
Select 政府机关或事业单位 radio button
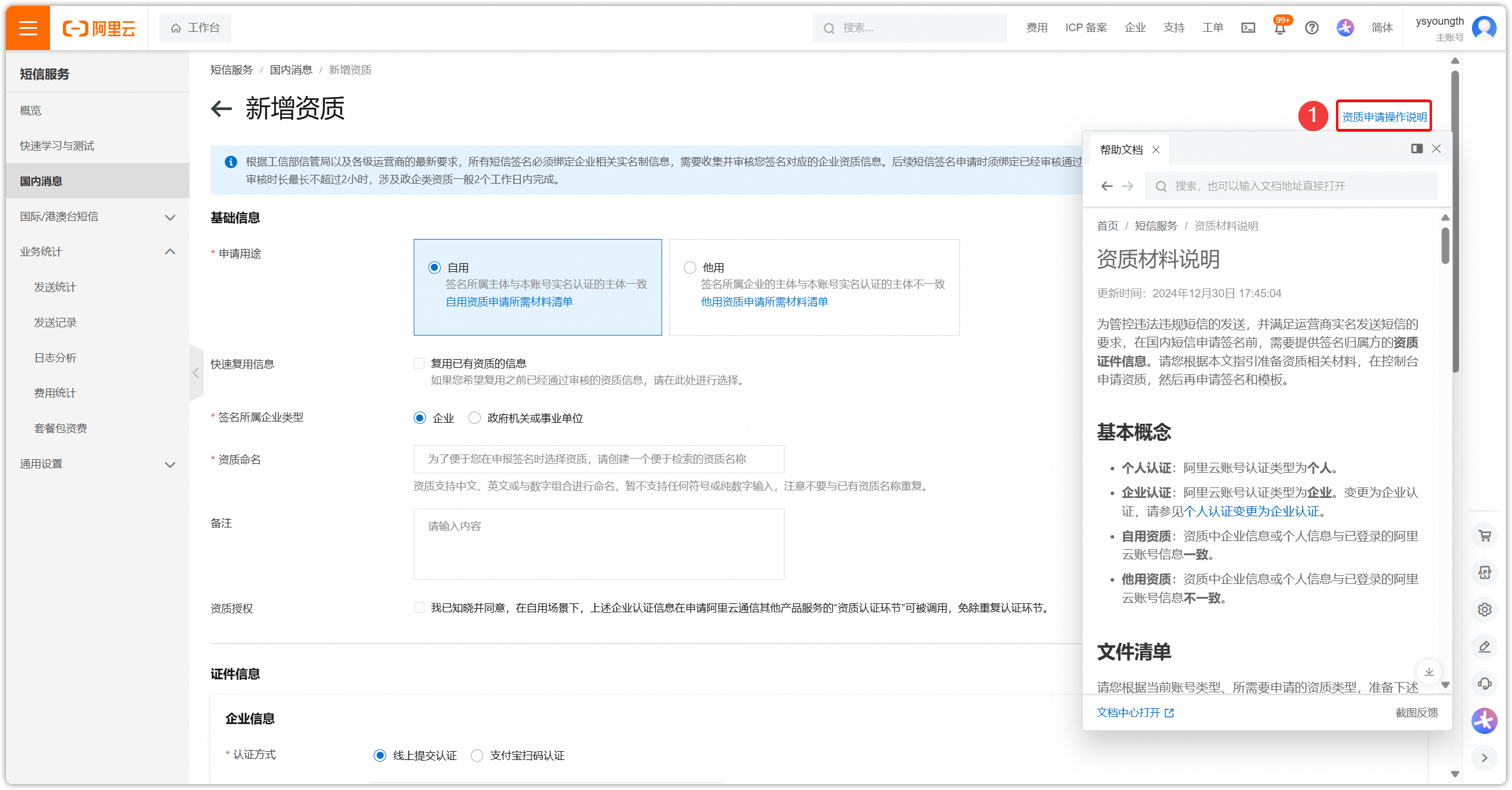pyautogui.click(x=474, y=418)
